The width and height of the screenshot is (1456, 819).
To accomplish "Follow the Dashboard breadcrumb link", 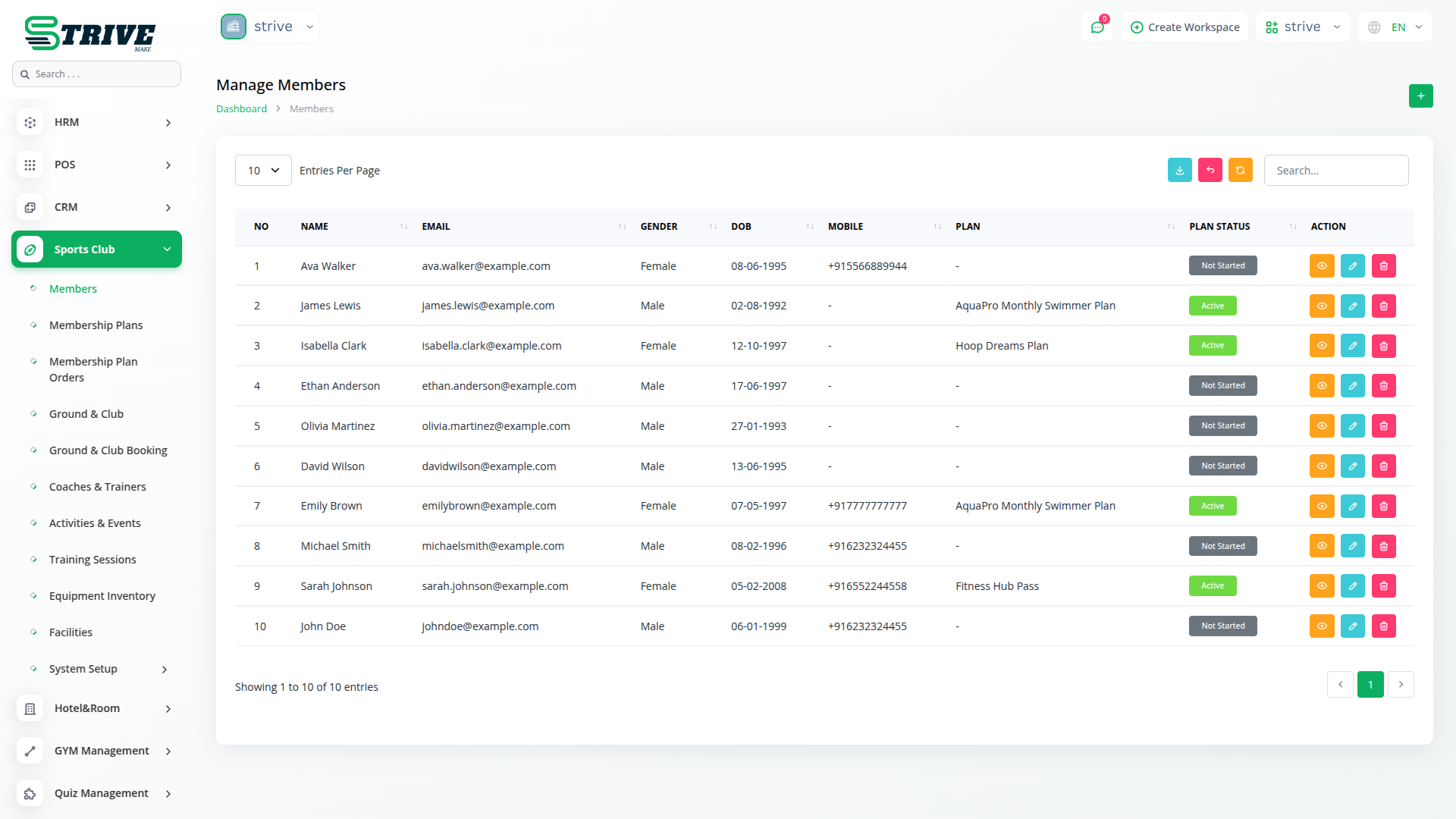I will (x=241, y=109).
